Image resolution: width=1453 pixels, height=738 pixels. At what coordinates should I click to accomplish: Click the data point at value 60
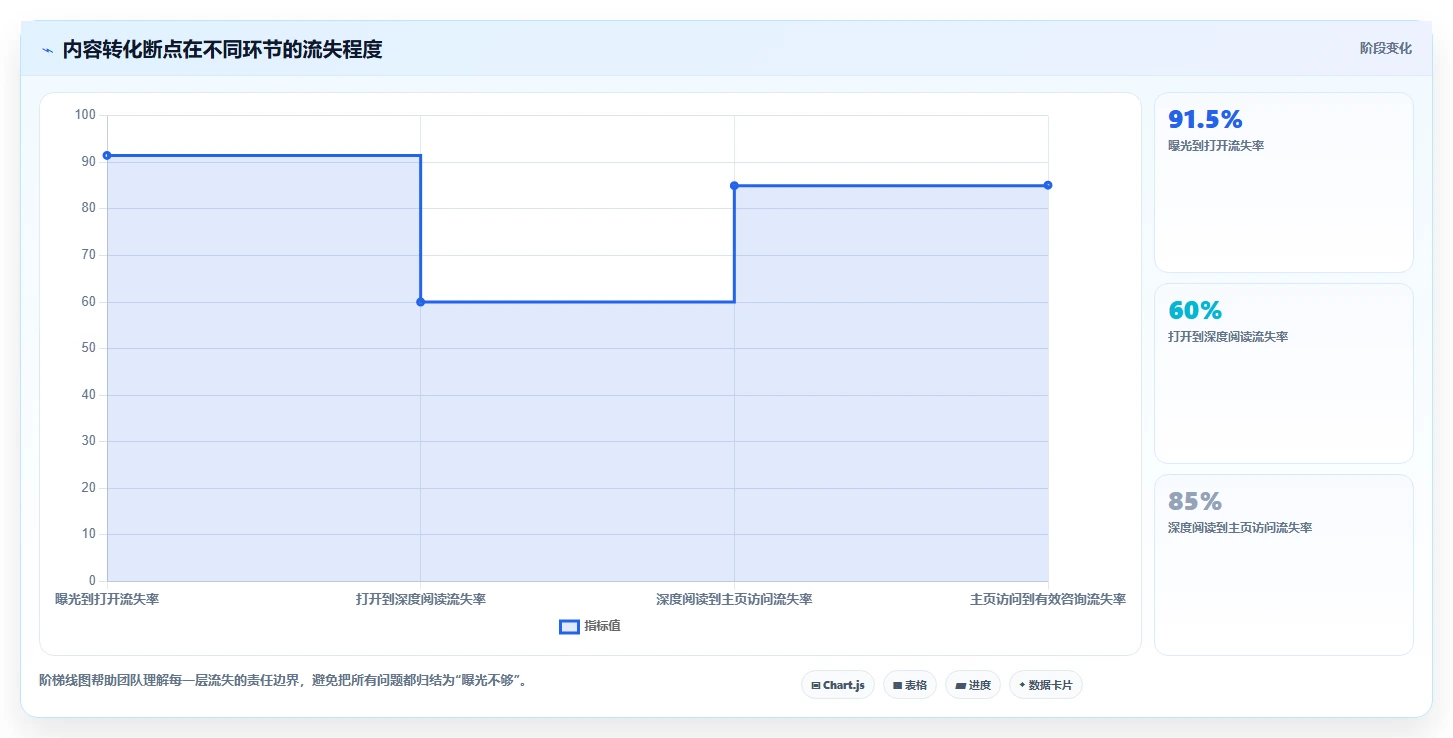421,302
